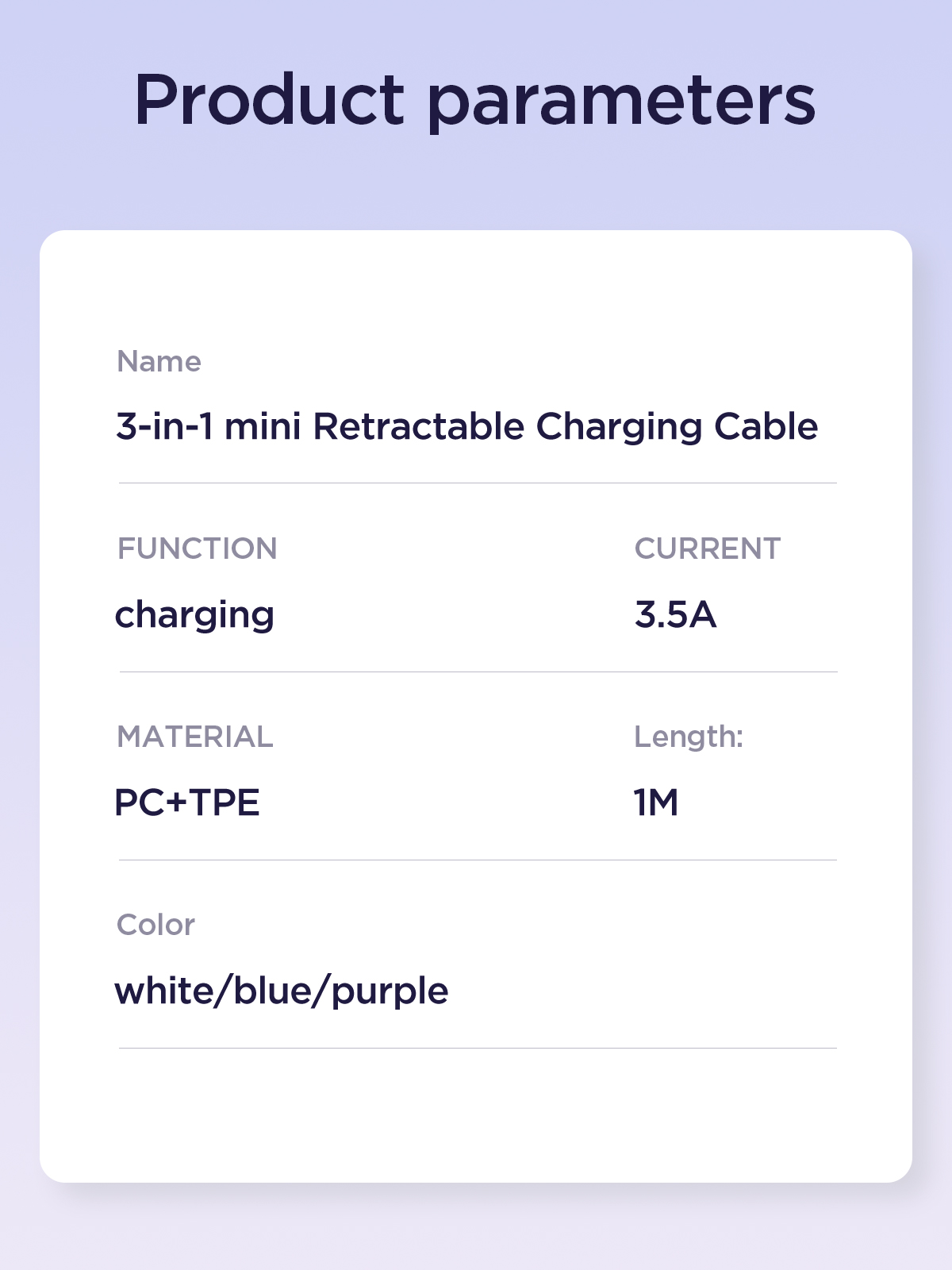The image size is (952, 1270).
Task: Click the MATERIAL label
Action: 194,737
